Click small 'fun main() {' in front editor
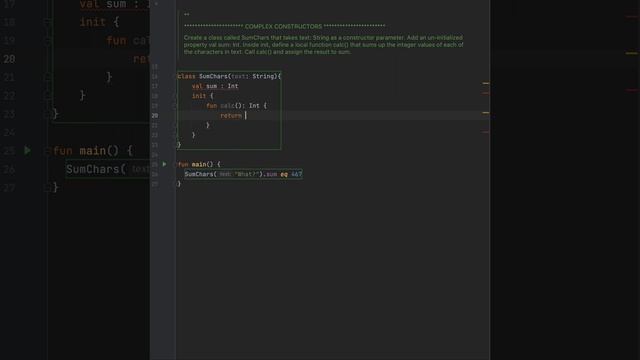The image size is (640, 360). click(x=199, y=164)
